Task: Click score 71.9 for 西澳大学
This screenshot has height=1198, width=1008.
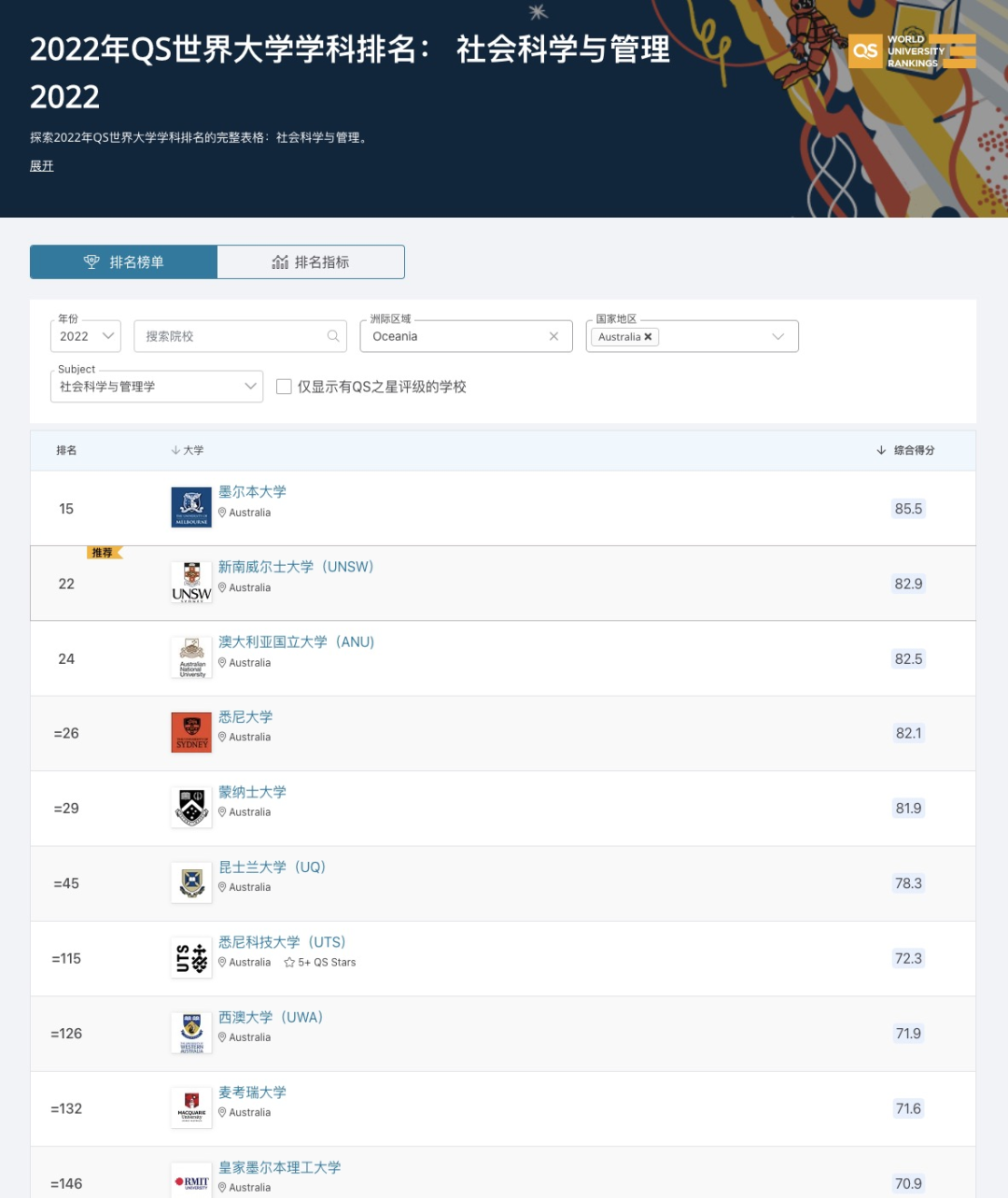Action: point(908,1034)
